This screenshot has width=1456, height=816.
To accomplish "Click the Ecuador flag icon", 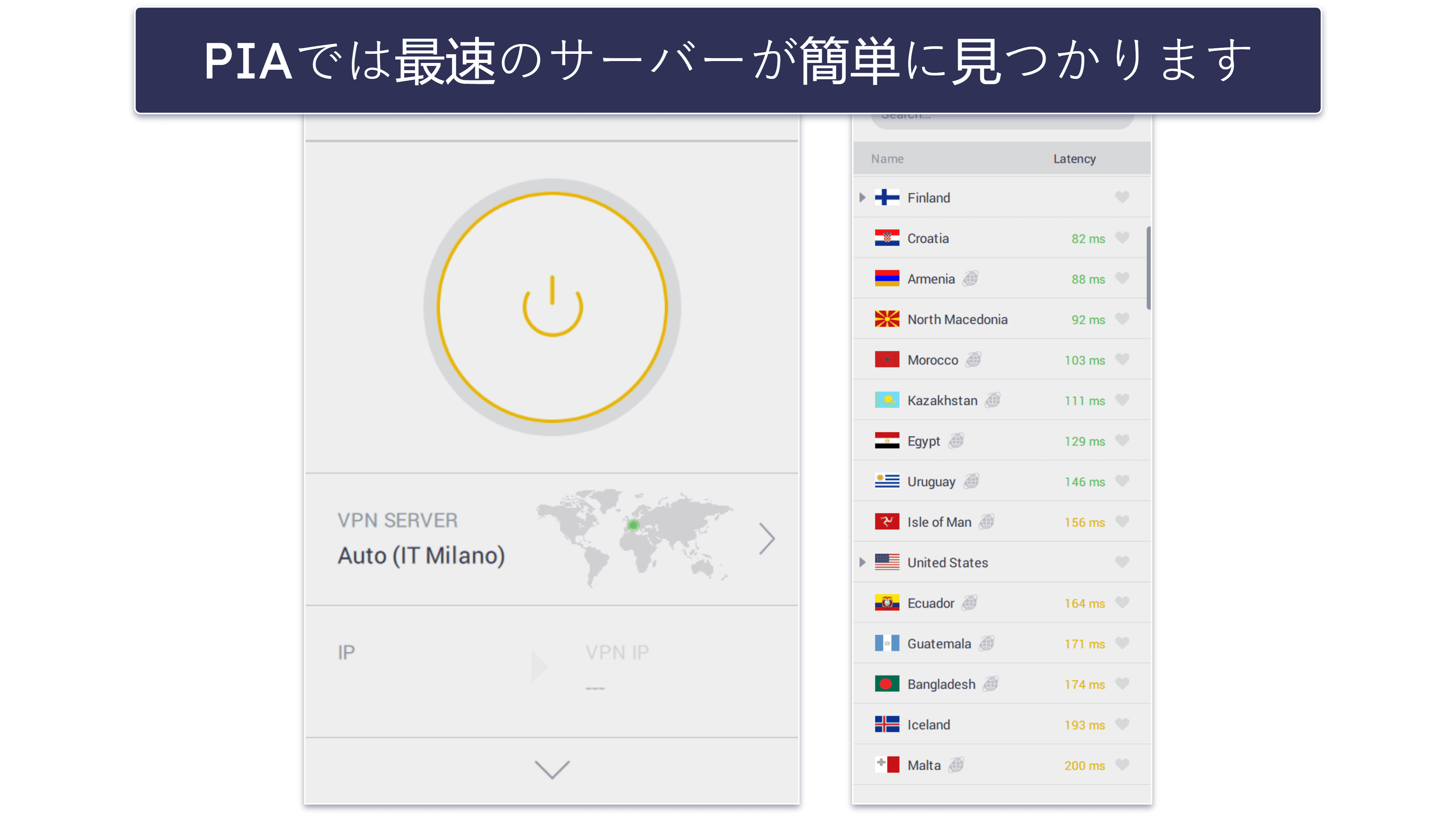I will [x=887, y=603].
